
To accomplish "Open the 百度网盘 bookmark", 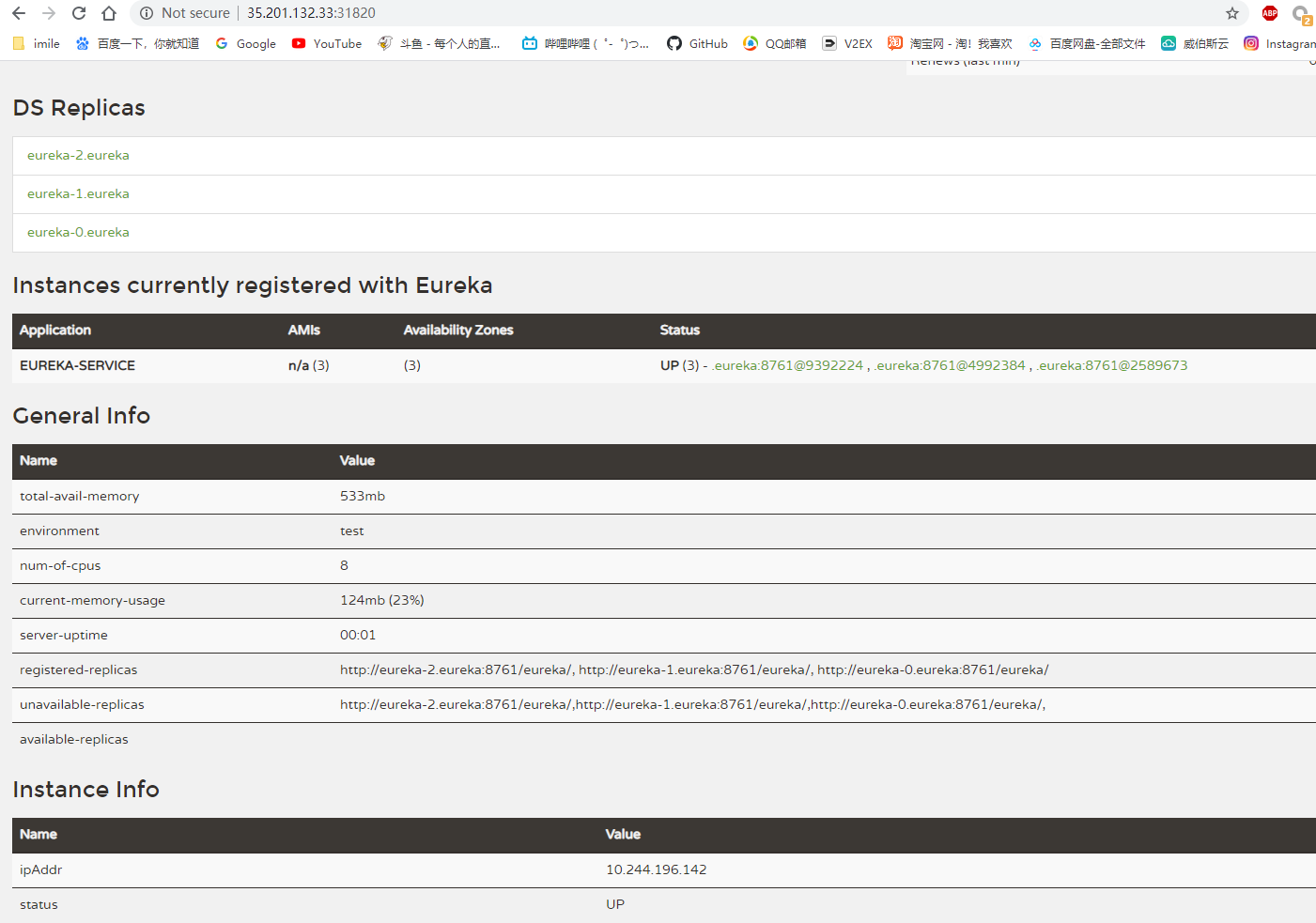I will point(1087,43).
